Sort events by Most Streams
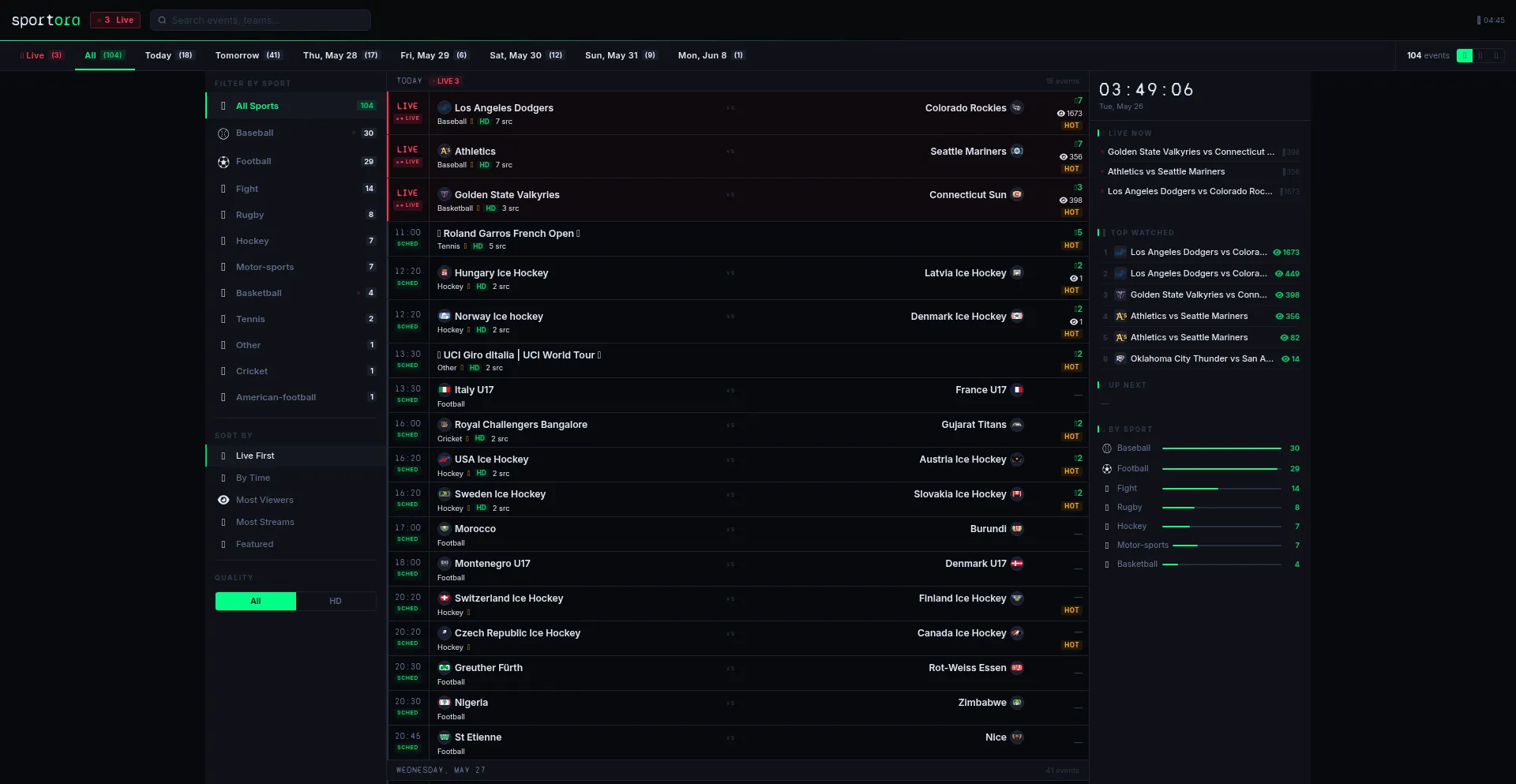Image resolution: width=1516 pixels, height=784 pixels. 296,522
